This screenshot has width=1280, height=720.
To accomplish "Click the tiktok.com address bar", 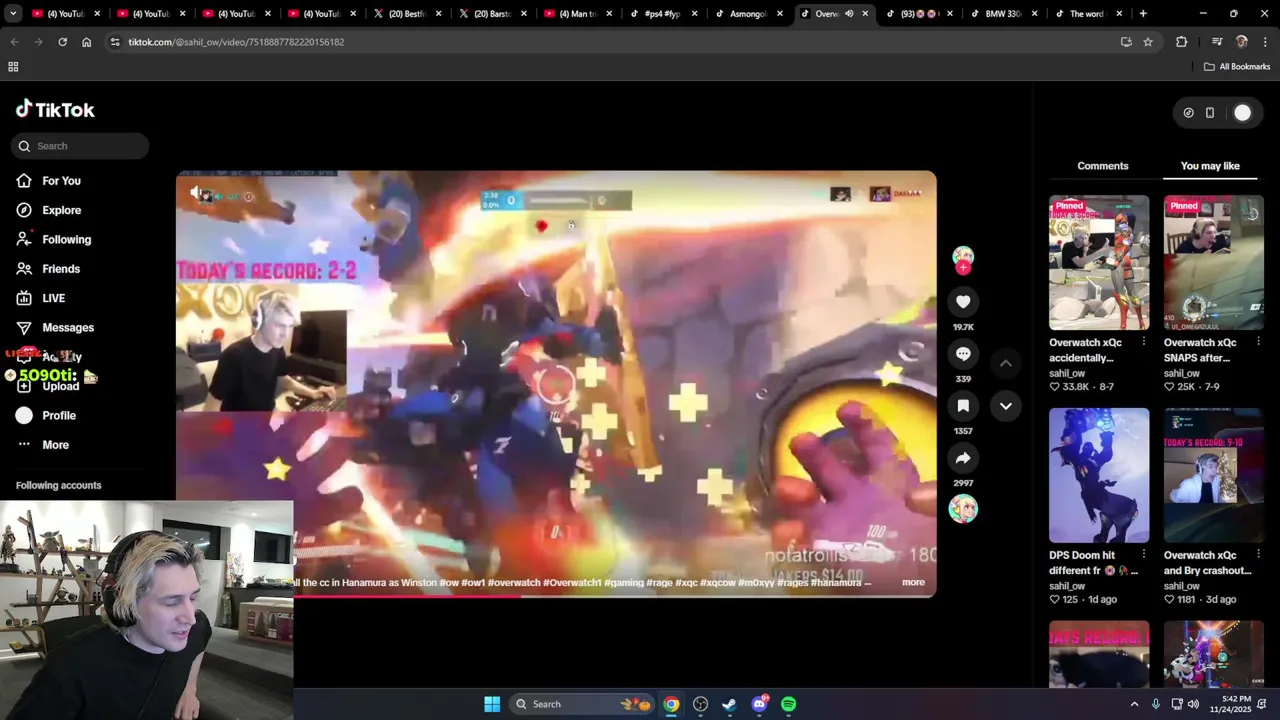I will click(620, 42).
